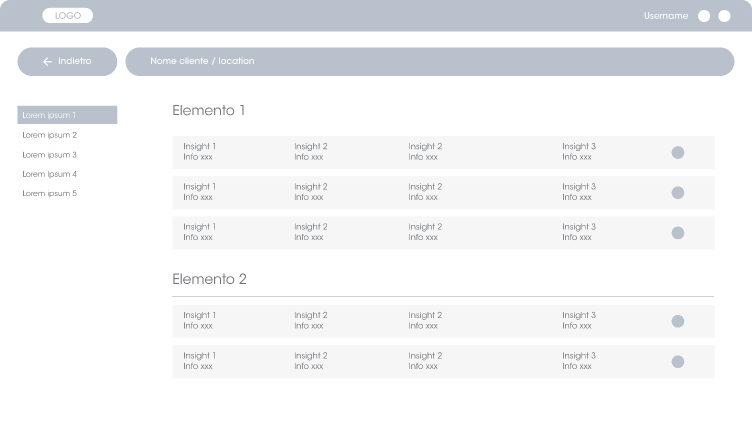The height and width of the screenshot is (422, 752).
Task: Choose Lorem ipsum 3 from the sidebar
Action: [x=50, y=155]
